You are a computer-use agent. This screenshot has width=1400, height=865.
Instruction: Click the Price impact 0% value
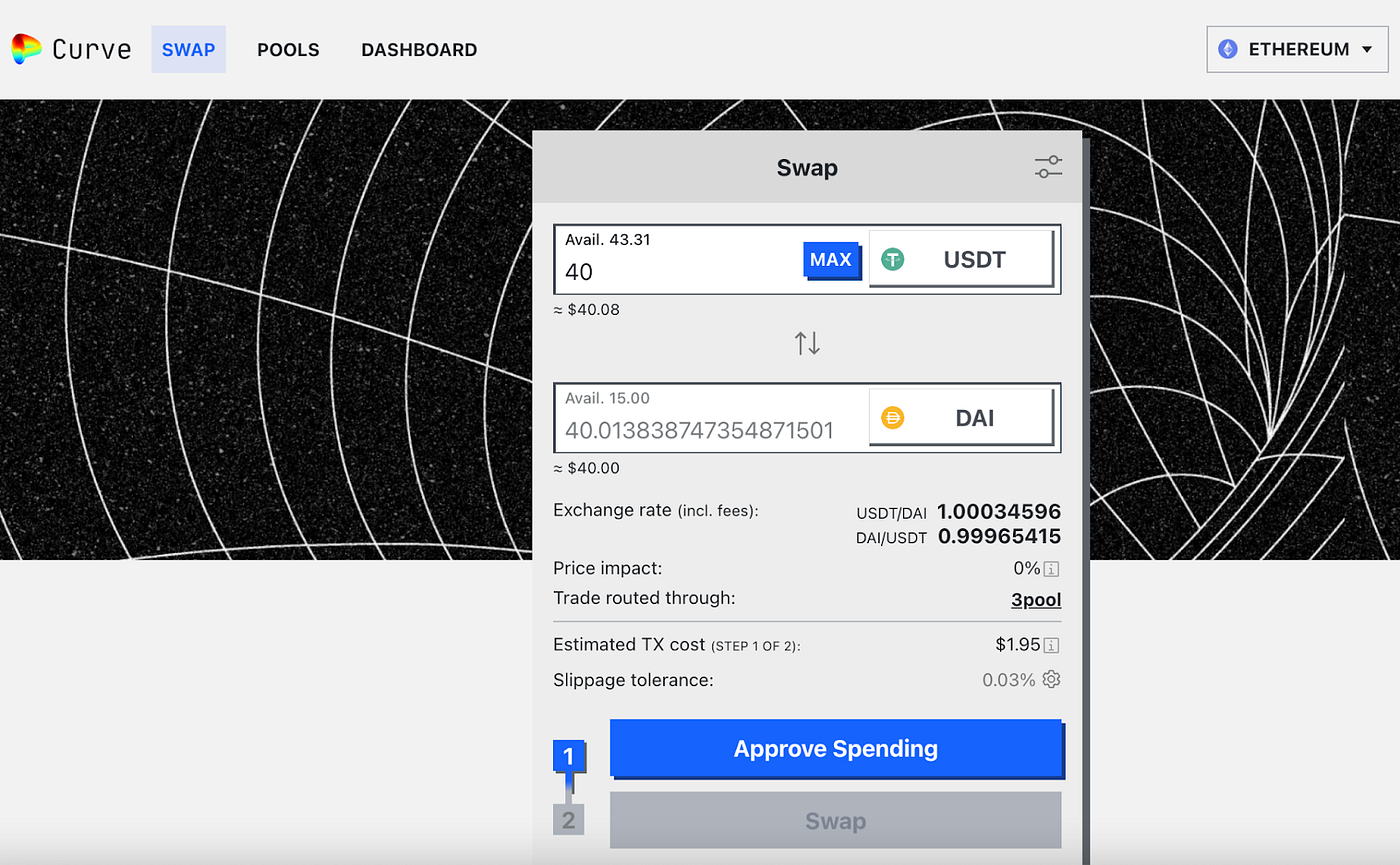[1027, 569]
